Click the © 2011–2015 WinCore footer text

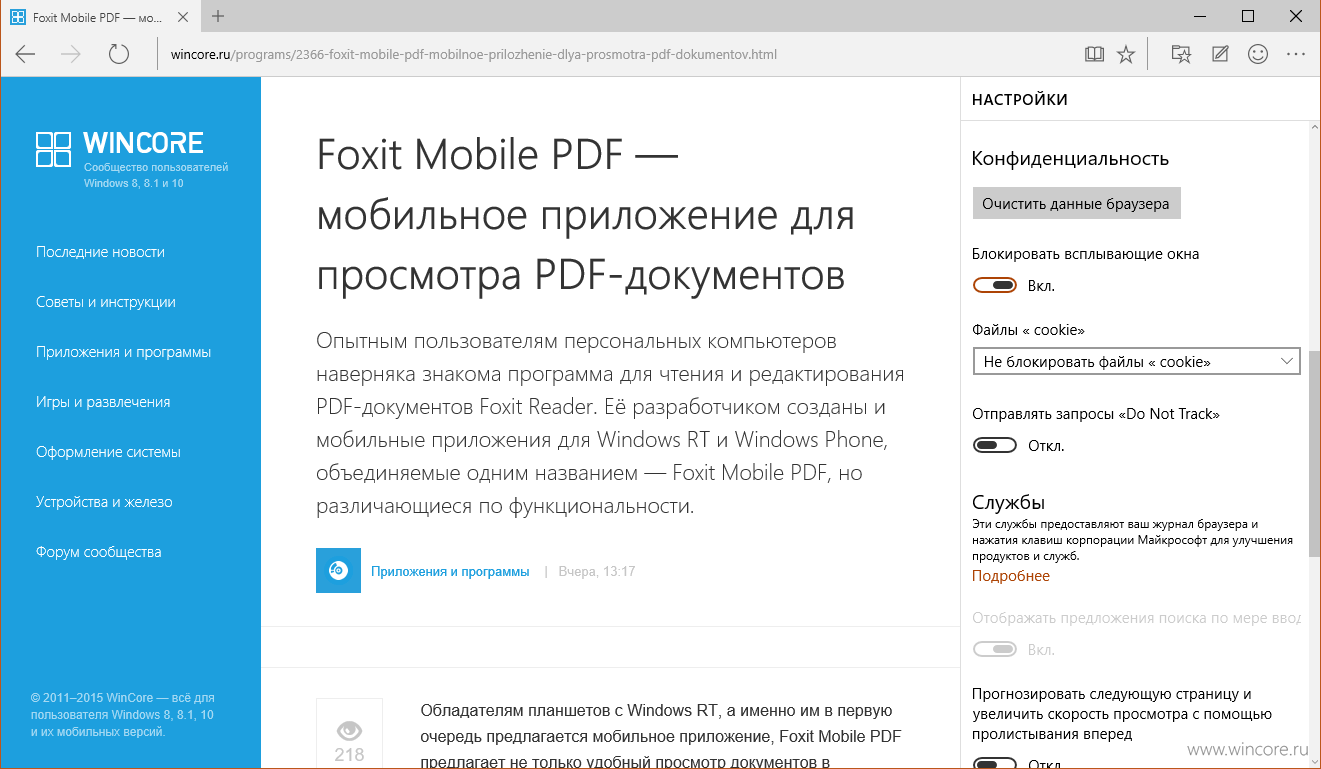coord(123,714)
